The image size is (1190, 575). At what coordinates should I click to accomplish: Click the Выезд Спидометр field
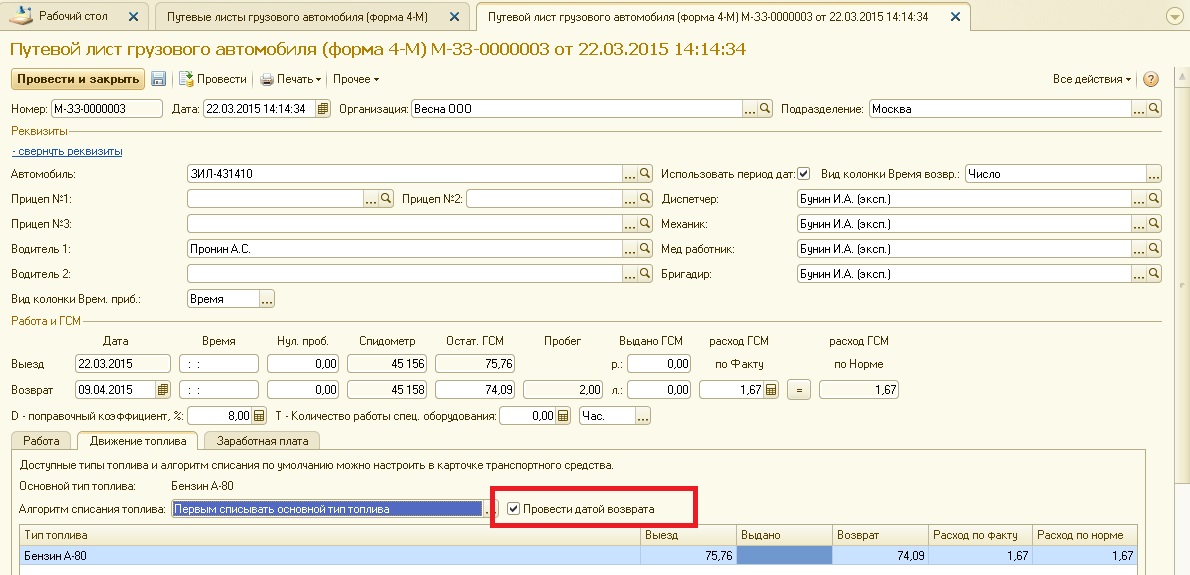pyautogui.click(x=388, y=363)
